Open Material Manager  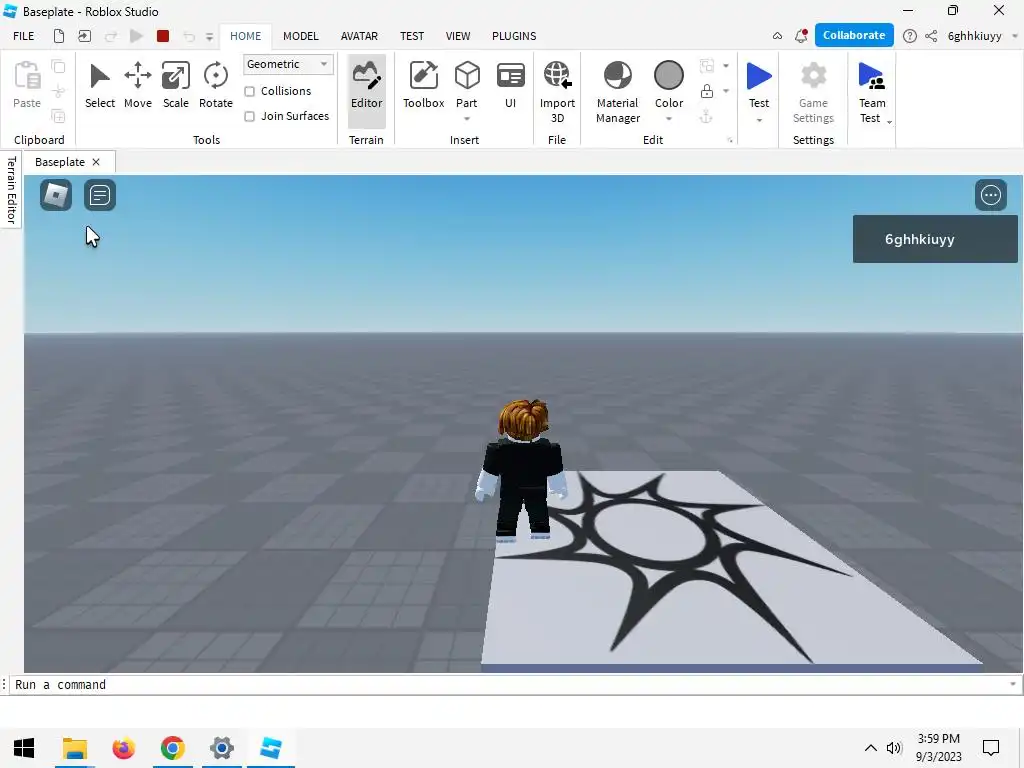coord(618,91)
